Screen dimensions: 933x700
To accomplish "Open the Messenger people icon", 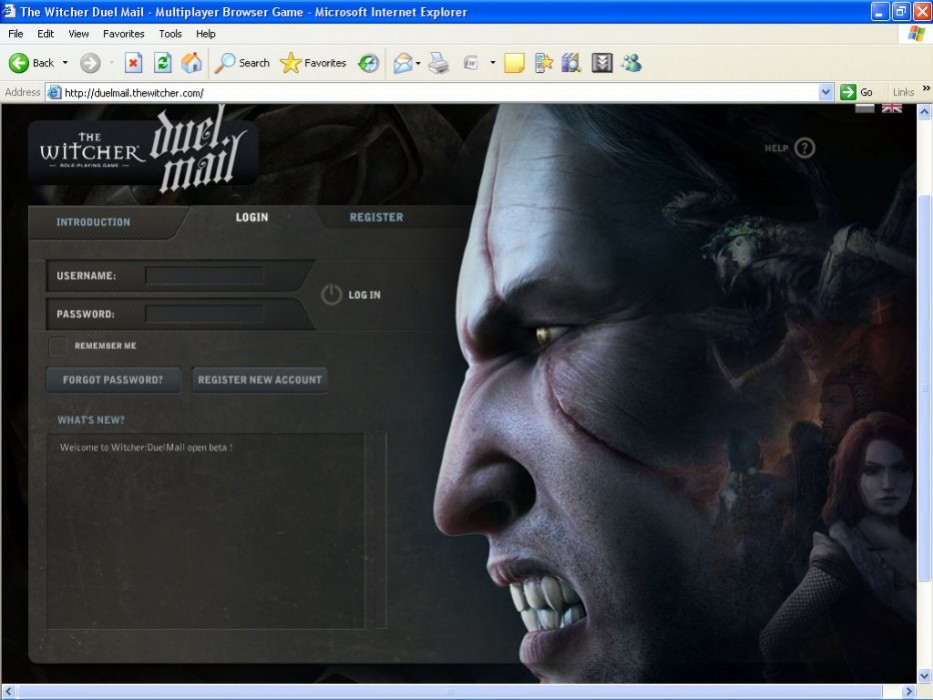I will 631,62.
